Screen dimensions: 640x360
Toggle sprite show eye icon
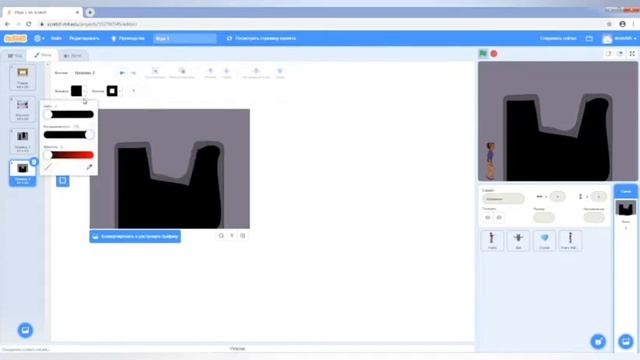tap(488, 218)
